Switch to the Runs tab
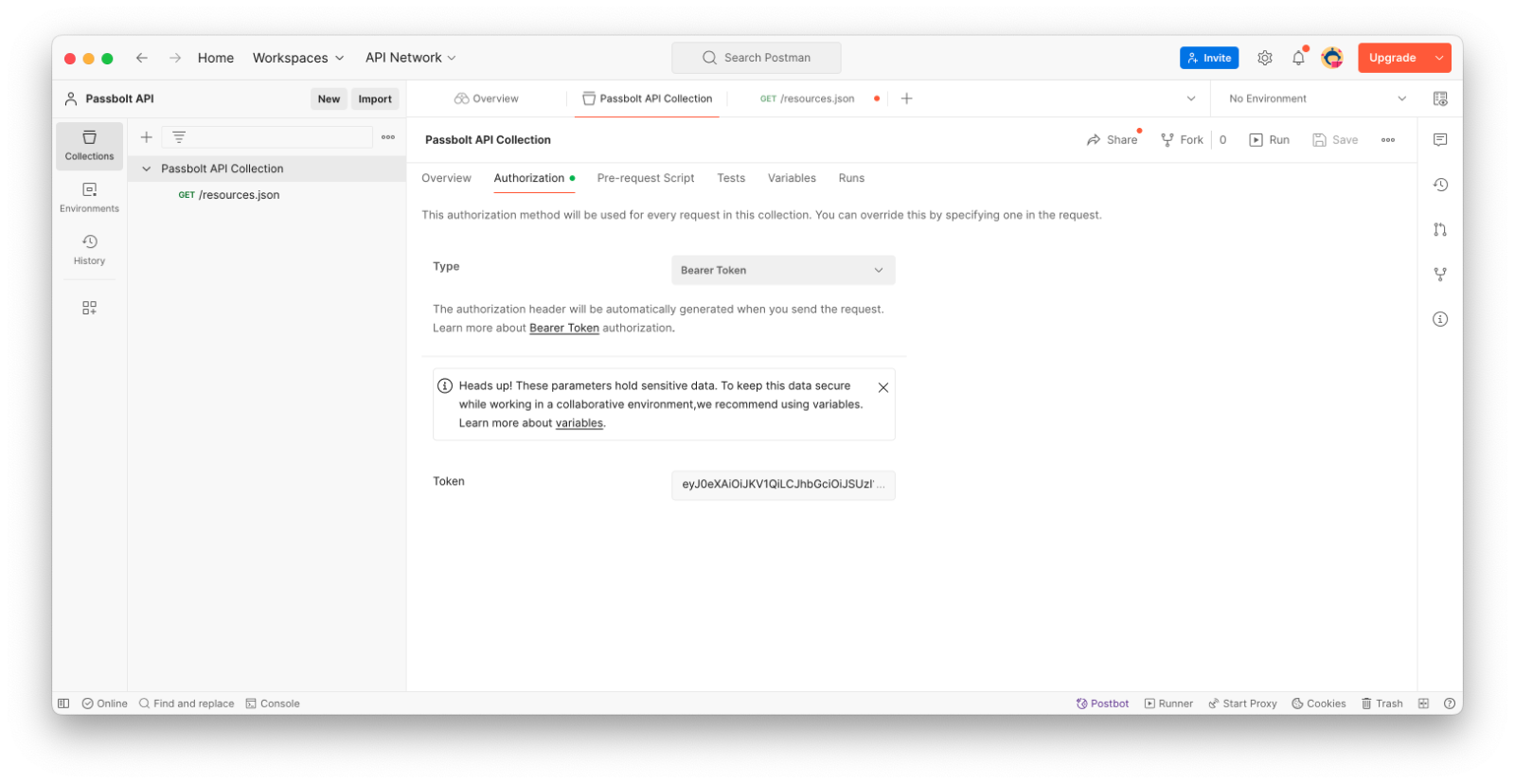 851,178
